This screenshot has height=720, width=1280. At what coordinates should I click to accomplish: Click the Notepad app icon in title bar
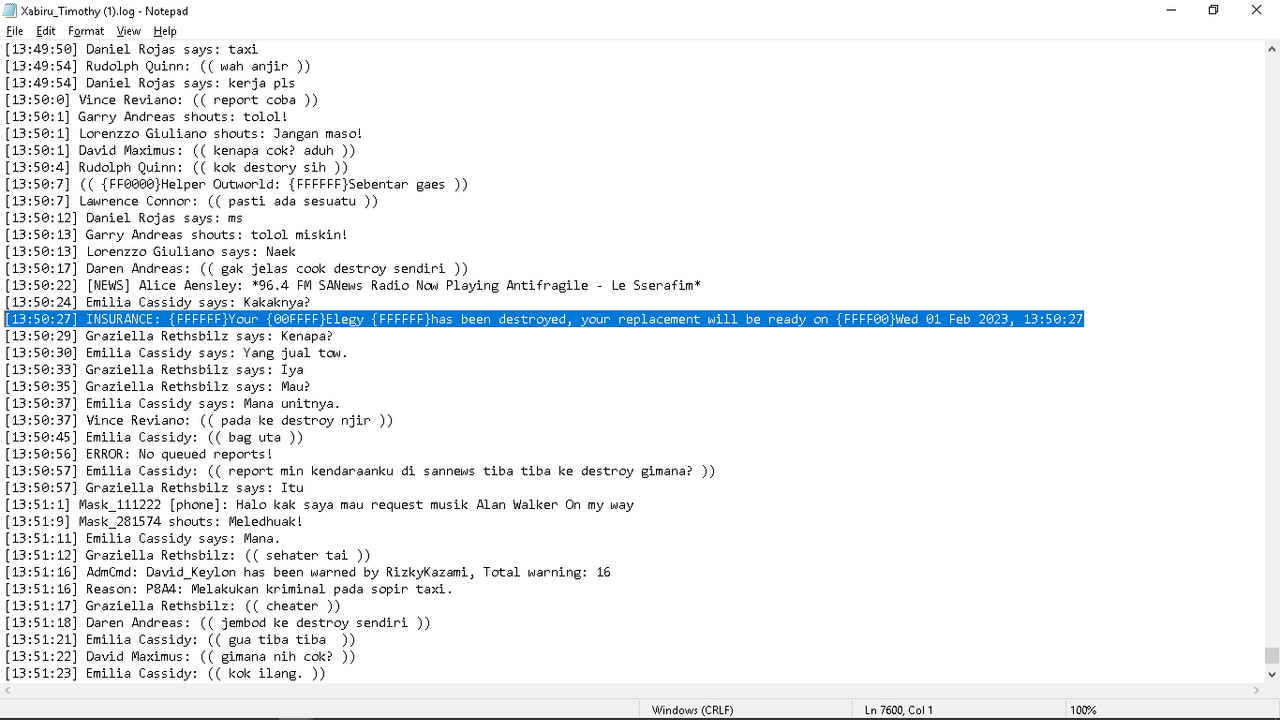pos(11,11)
